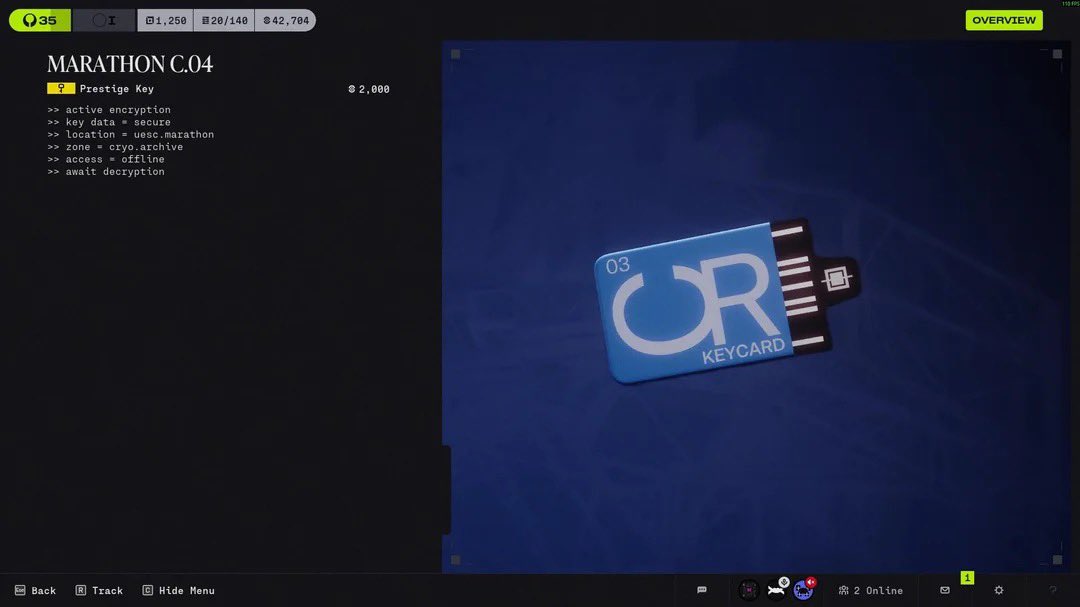Image resolution: width=1080 pixels, height=607 pixels.
Task: Click the Marathon C.04 title
Action: coord(129,64)
